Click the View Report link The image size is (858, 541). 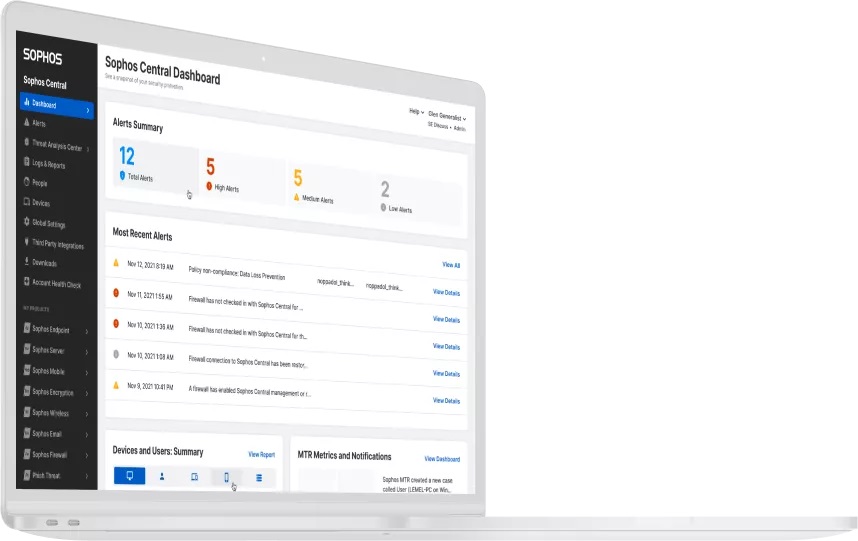click(261, 454)
